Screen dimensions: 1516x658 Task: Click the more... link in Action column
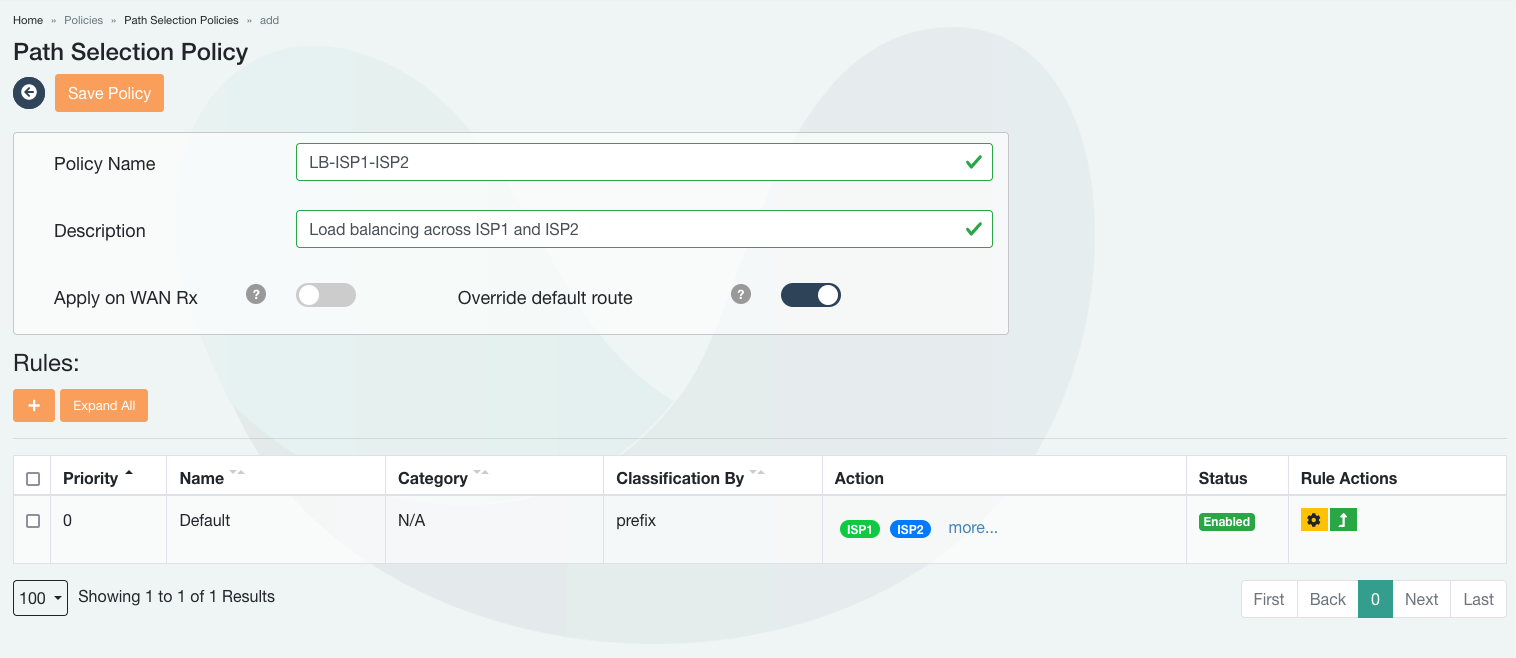pyautogui.click(x=972, y=528)
